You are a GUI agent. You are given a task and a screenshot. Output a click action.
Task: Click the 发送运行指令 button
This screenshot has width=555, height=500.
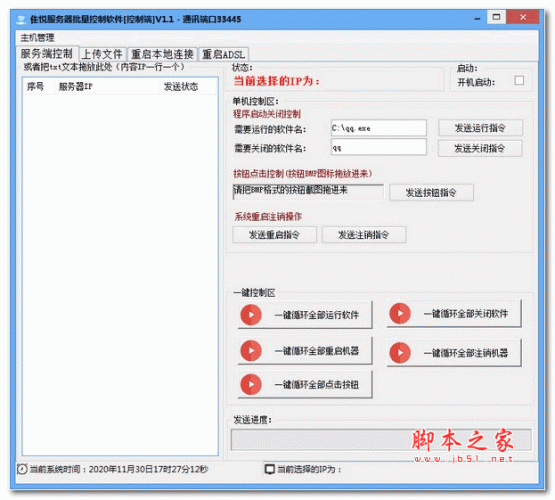click(480, 128)
